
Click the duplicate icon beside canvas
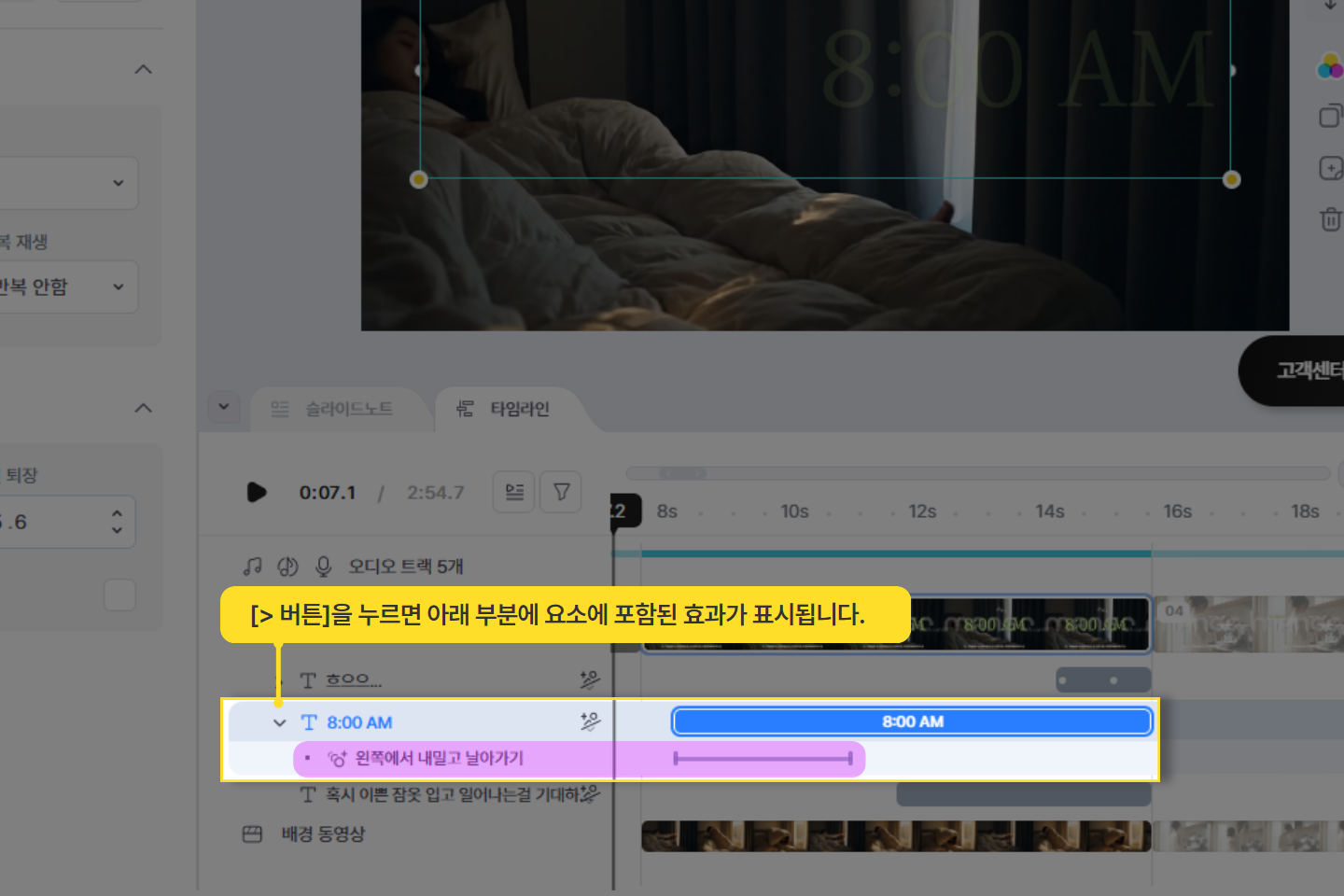(x=1330, y=117)
